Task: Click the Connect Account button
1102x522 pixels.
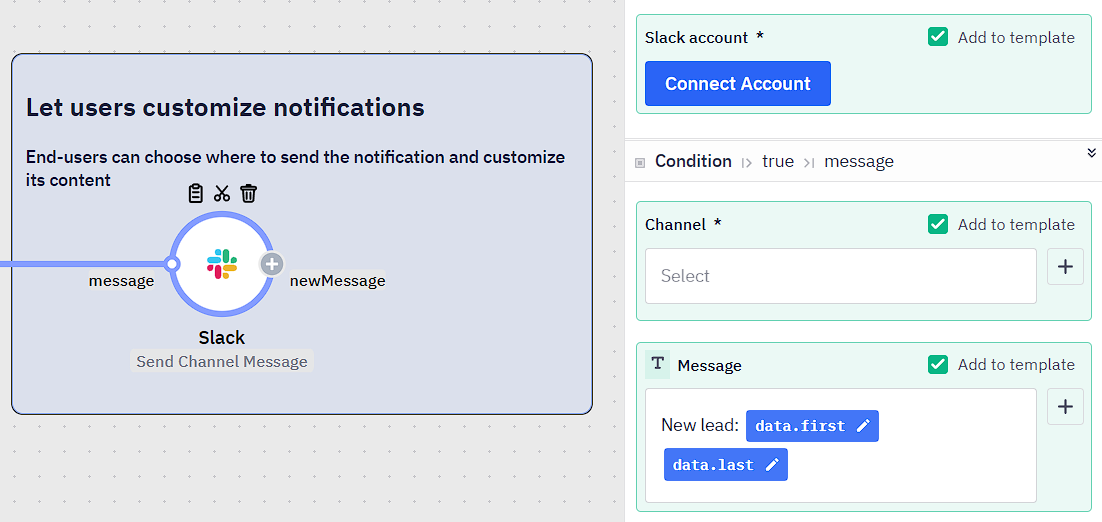Action: 738,84
